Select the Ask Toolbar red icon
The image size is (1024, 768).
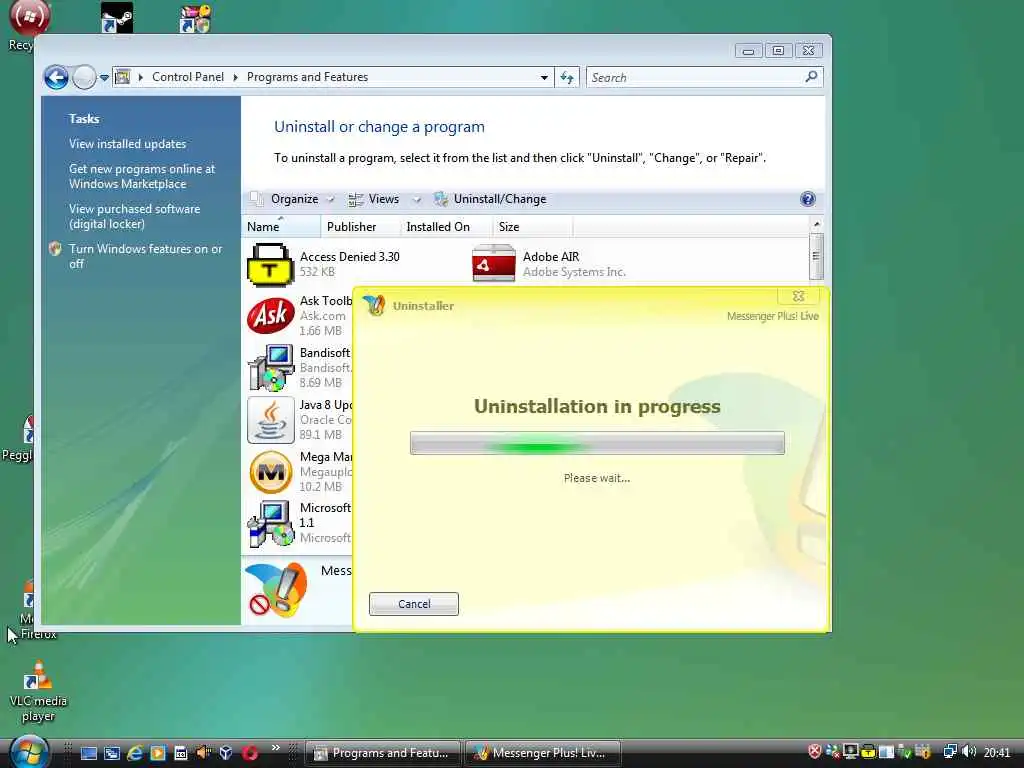270,315
